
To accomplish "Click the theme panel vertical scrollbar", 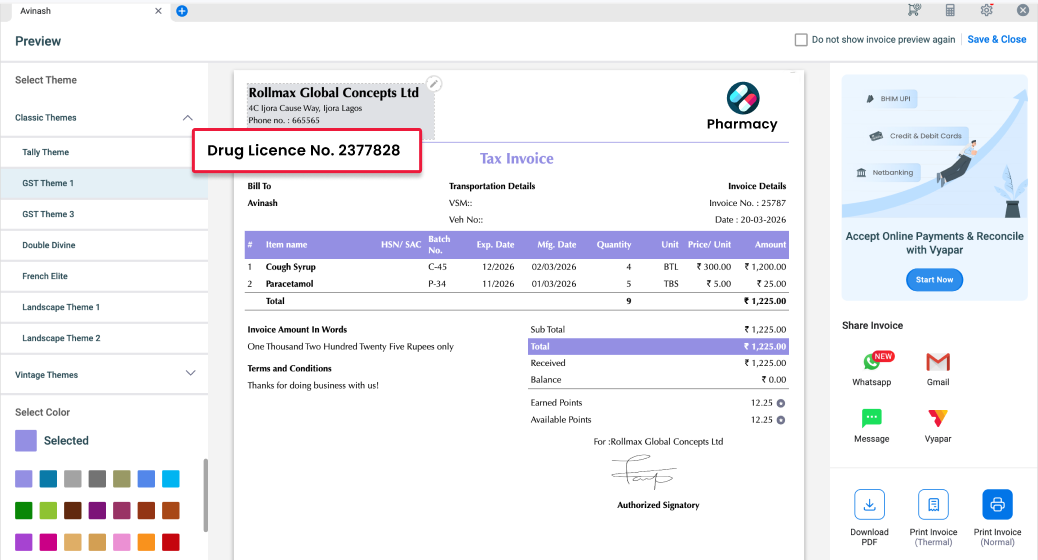I will [205, 495].
